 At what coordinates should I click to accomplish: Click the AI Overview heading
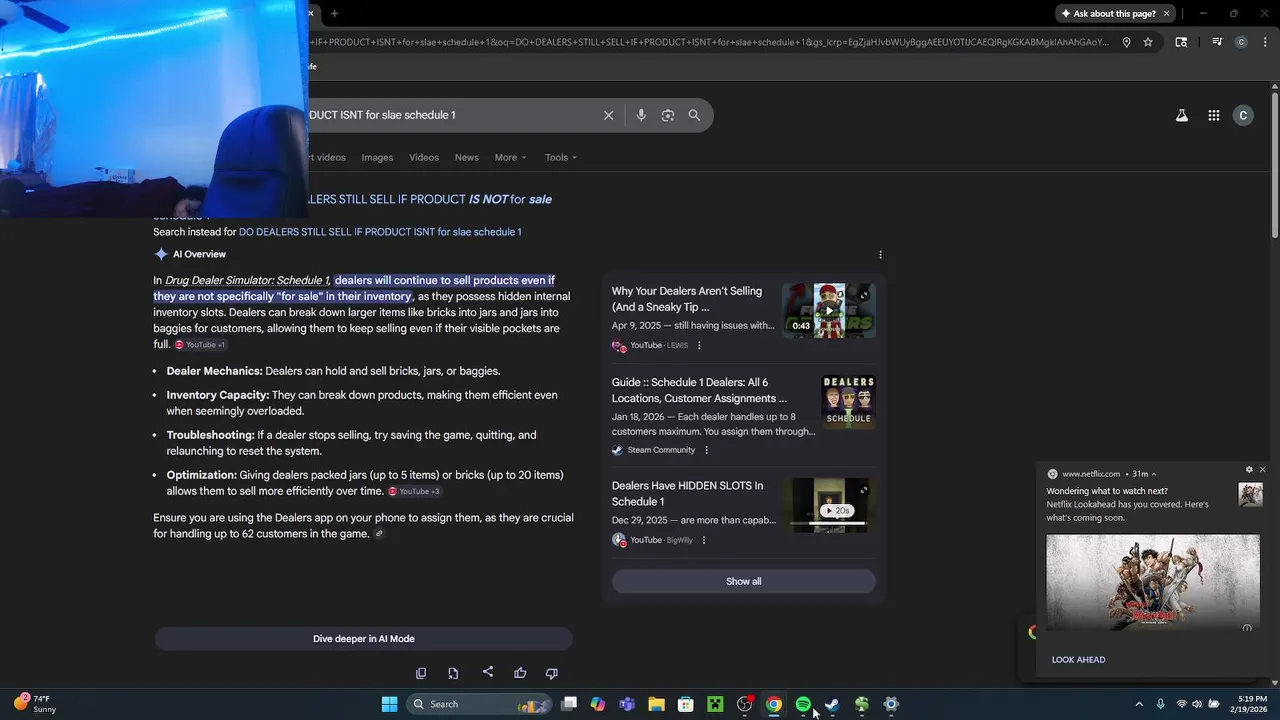(199, 255)
